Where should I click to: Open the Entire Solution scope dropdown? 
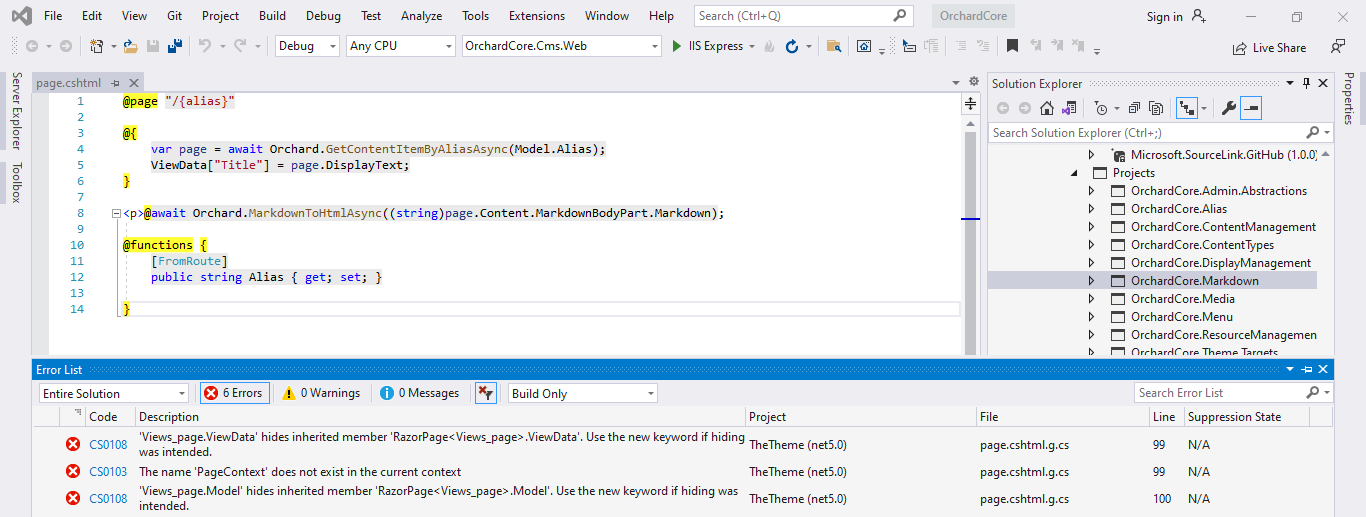[x=114, y=393]
